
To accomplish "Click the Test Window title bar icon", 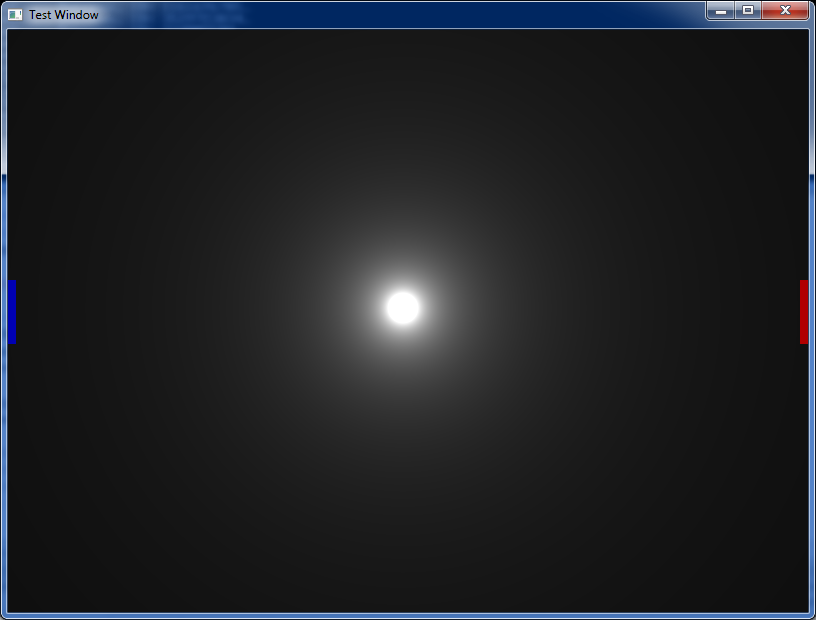I will pyautogui.click(x=15, y=15).
